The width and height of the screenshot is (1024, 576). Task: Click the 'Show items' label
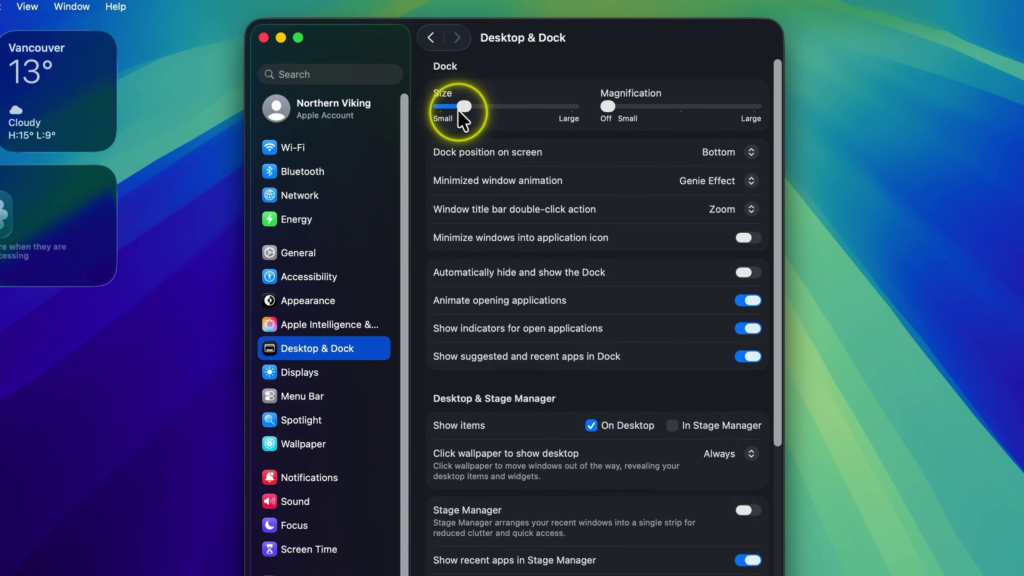pos(459,425)
